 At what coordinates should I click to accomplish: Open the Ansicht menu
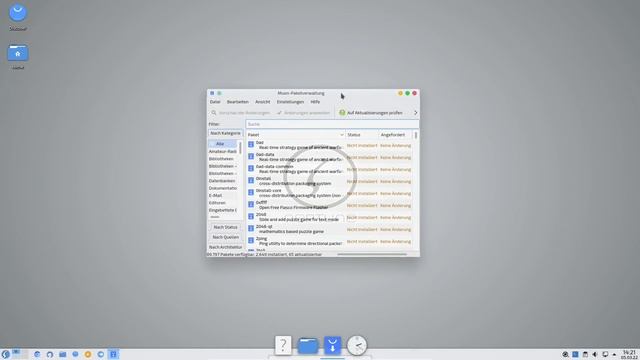coord(262,102)
